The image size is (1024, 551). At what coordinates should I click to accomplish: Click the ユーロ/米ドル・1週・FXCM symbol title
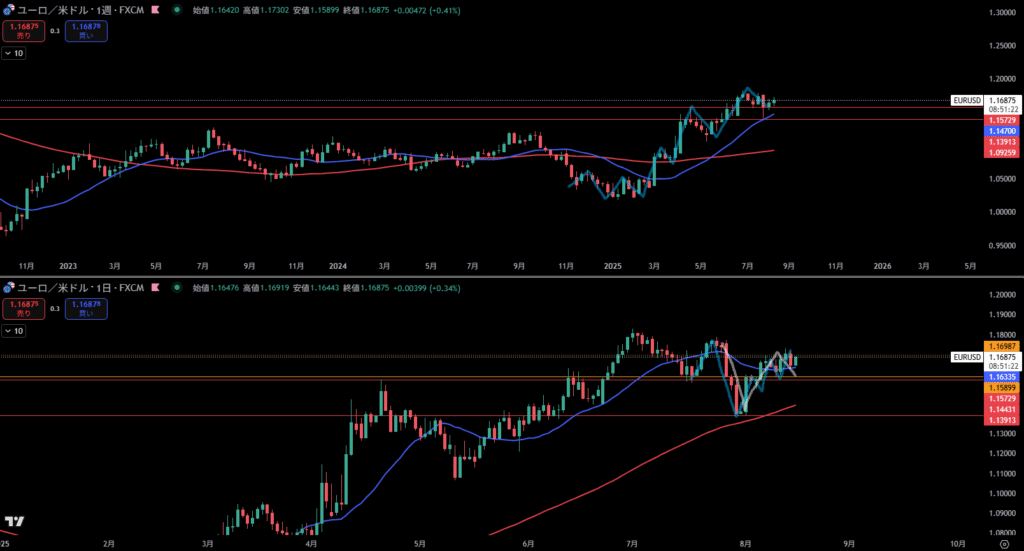point(80,10)
